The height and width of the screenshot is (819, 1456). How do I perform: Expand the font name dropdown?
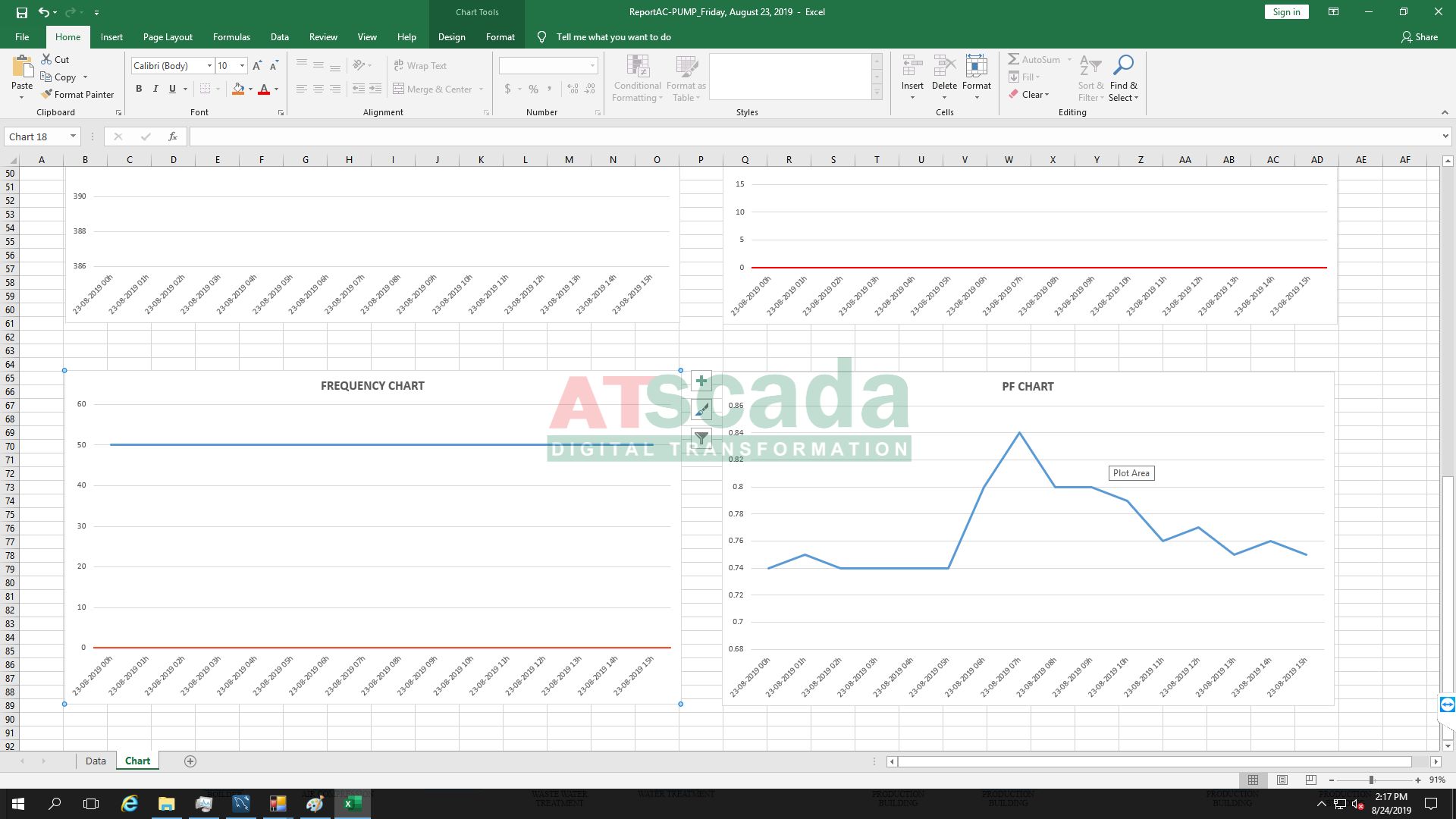coord(209,66)
